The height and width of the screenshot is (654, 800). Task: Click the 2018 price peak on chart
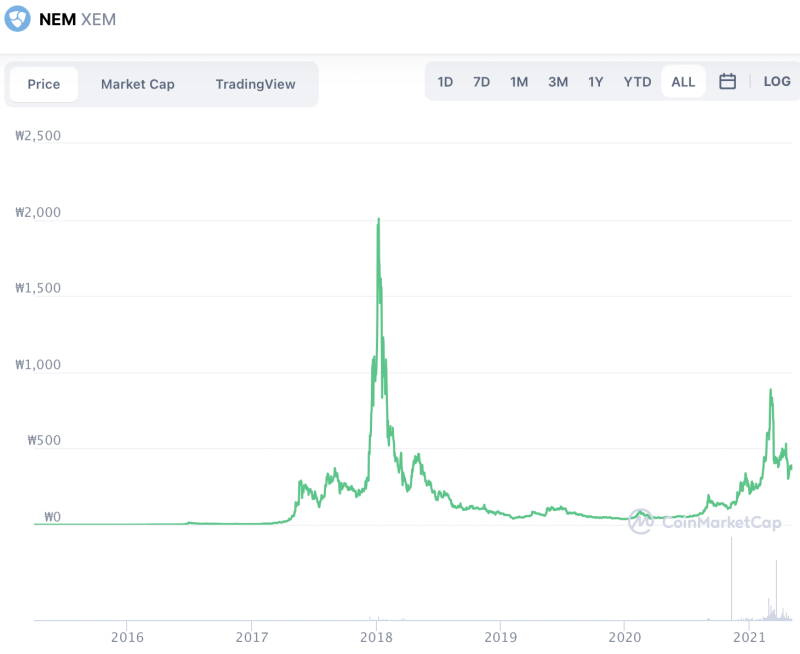tap(379, 219)
